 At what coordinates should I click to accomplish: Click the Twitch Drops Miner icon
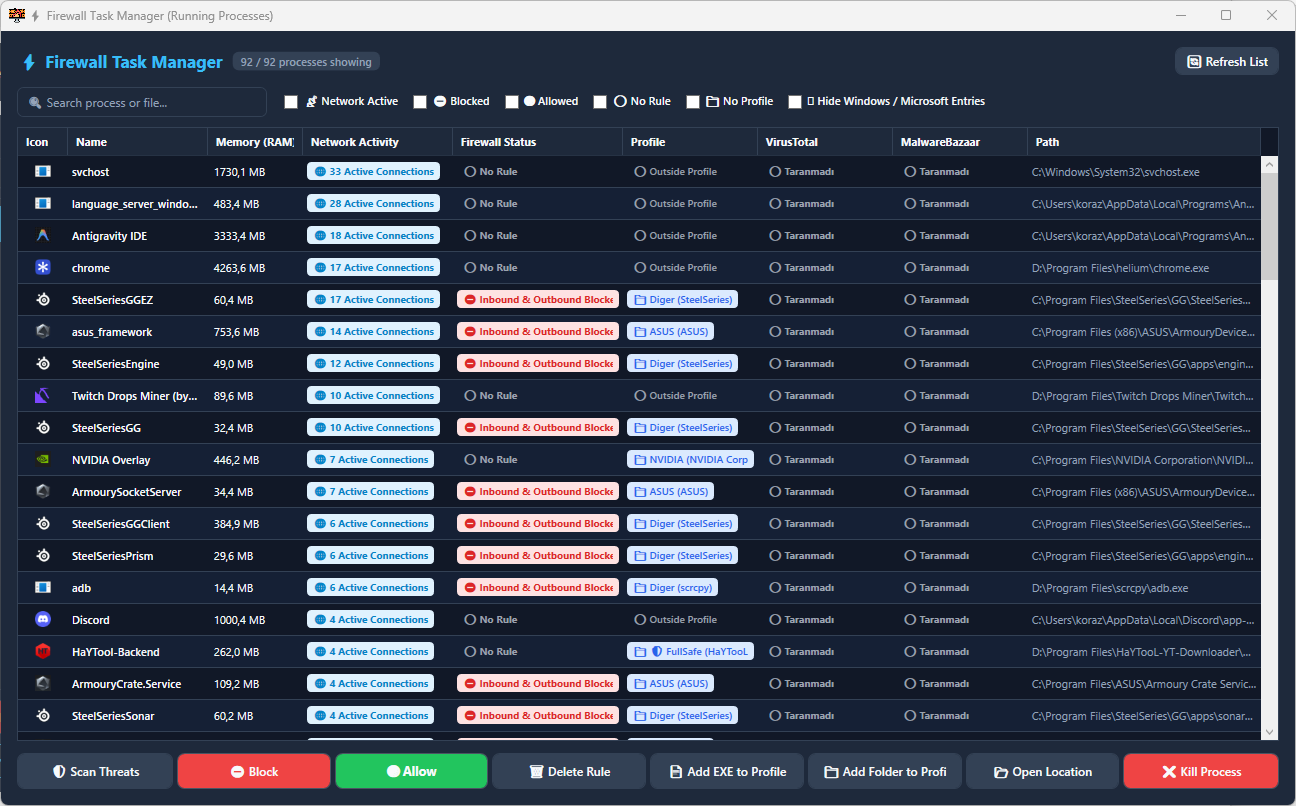(x=43, y=396)
